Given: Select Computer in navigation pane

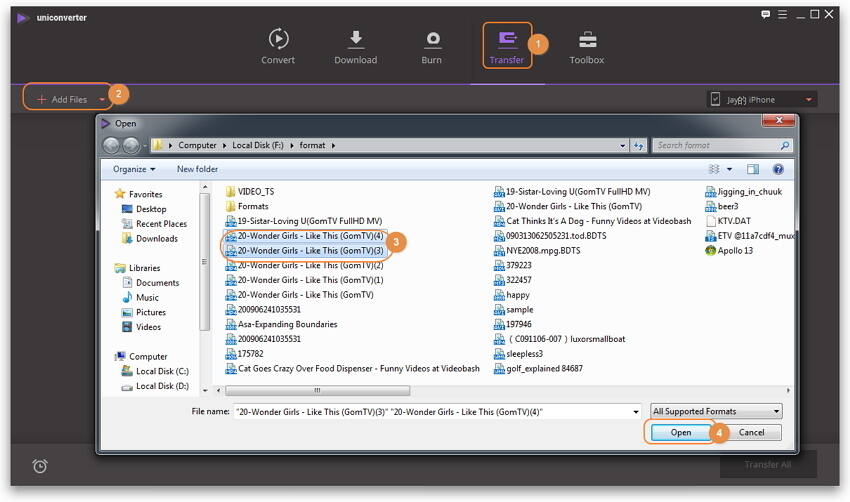Looking at the screenshot, I should point(147,356).
